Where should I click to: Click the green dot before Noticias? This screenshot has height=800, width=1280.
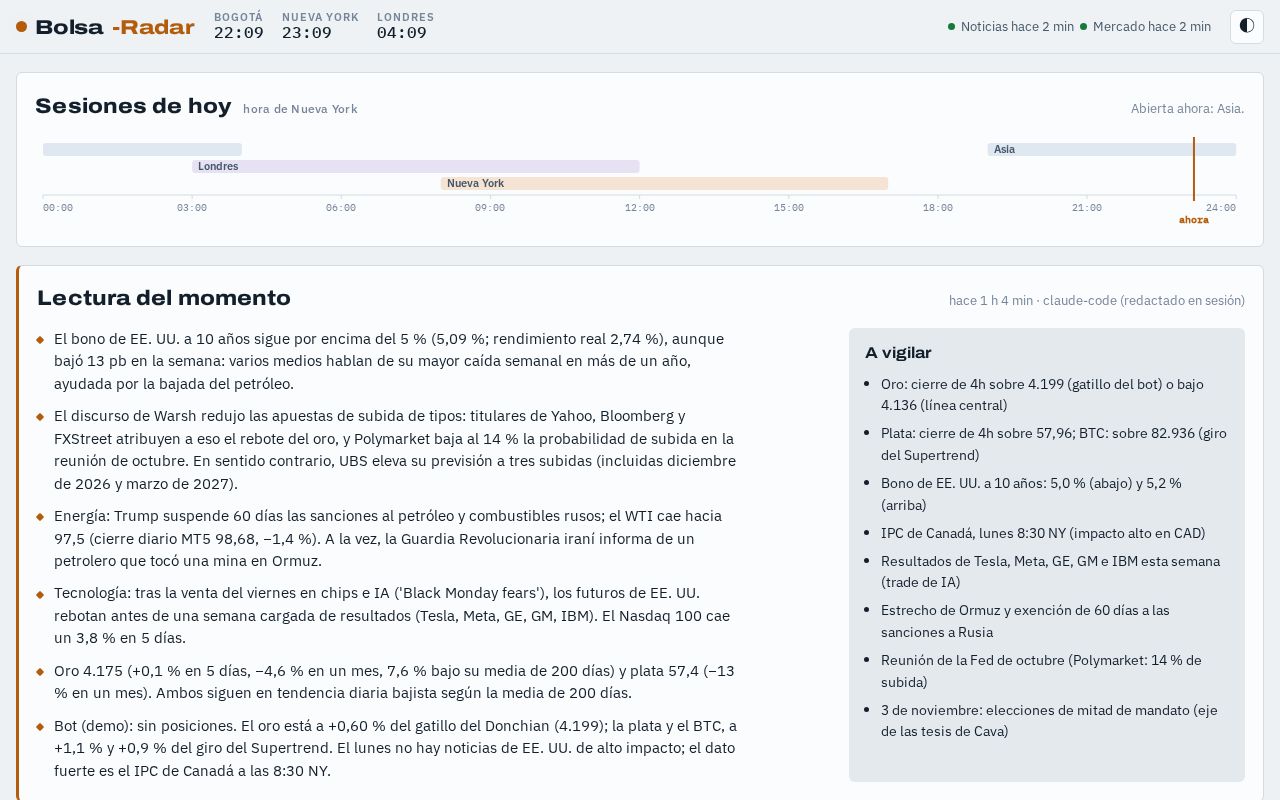tap(952, 27)
